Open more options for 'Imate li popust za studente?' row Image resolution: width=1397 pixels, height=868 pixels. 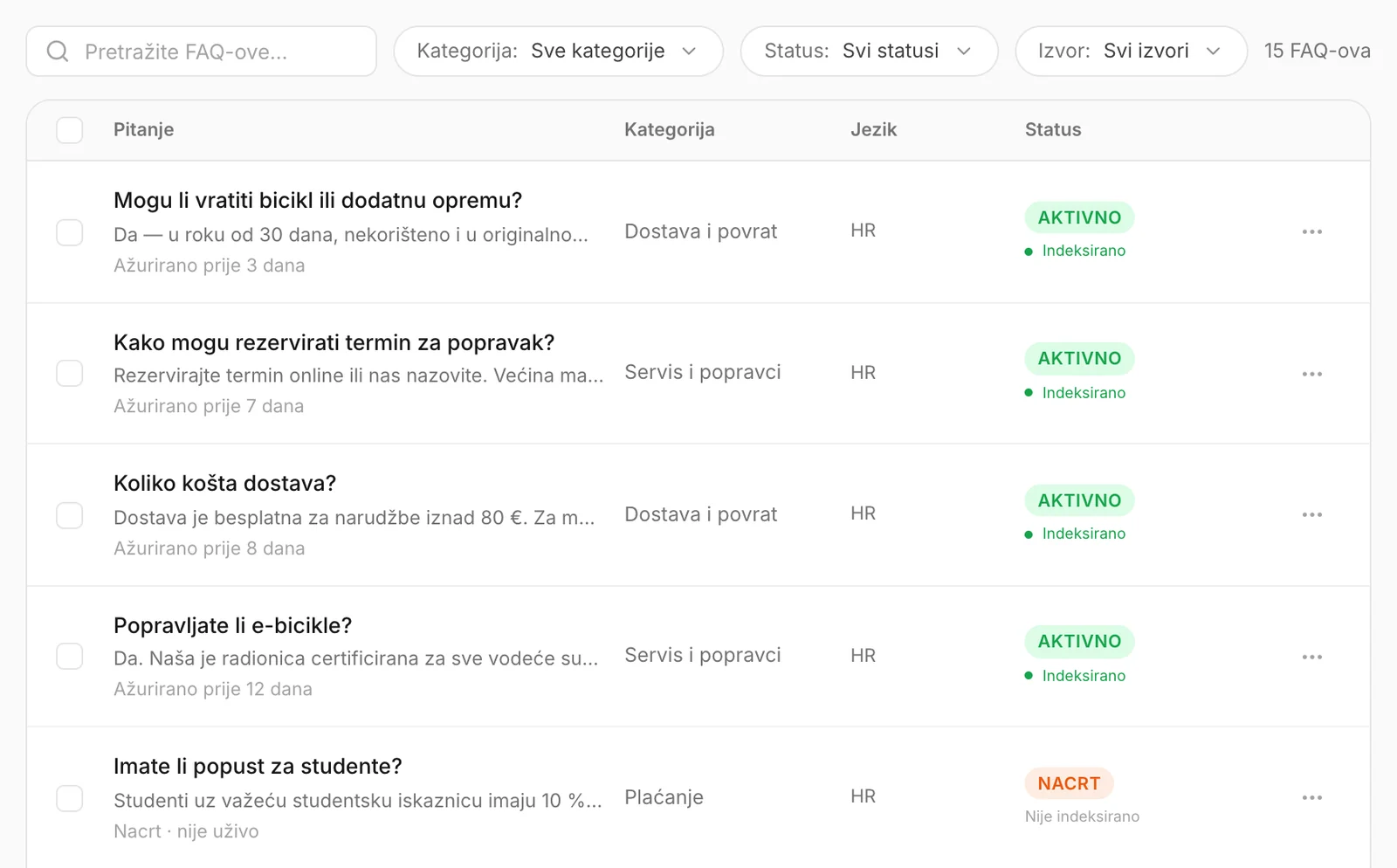coord(1311,797)
